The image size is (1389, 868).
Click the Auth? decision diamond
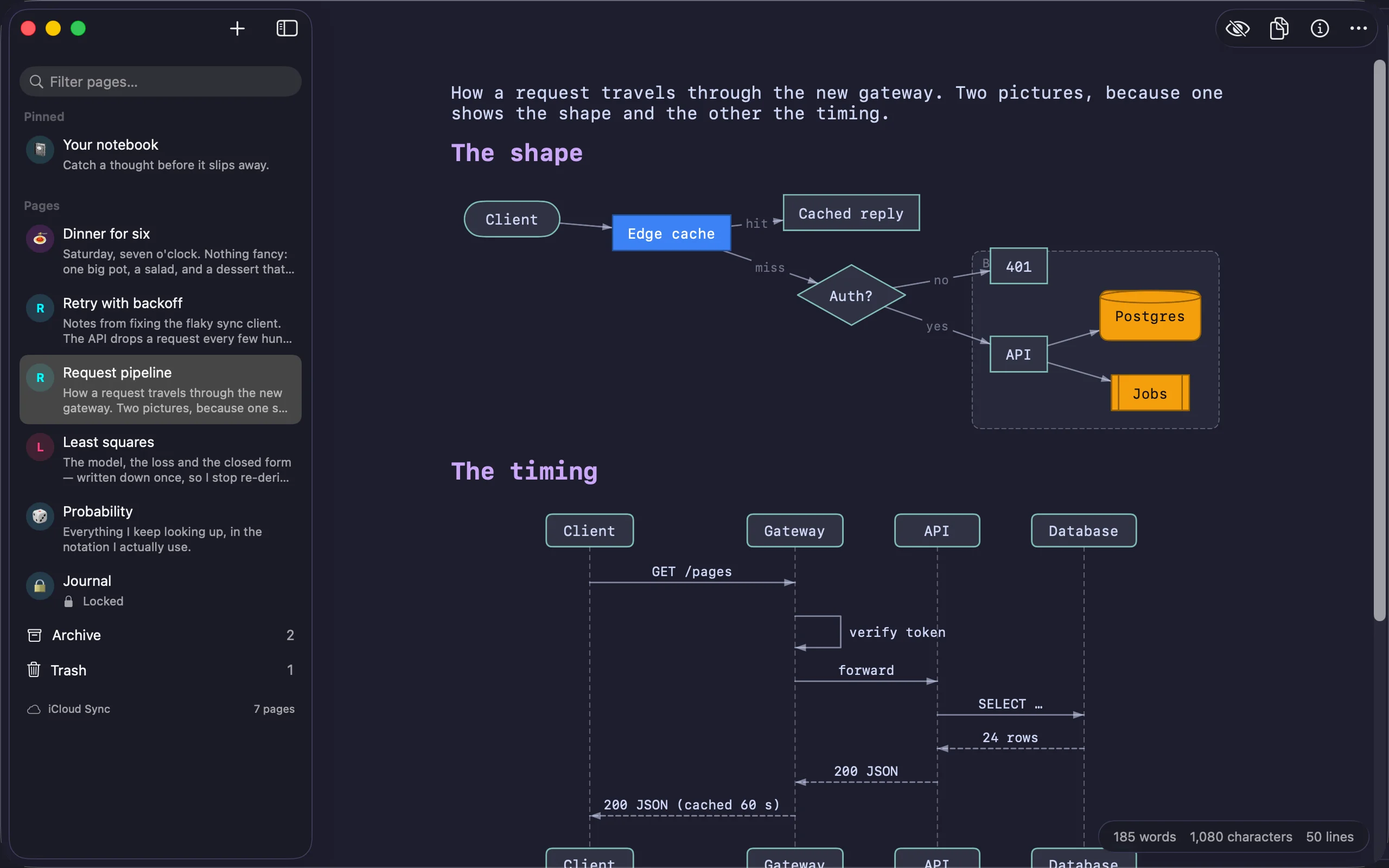[851, 295]
